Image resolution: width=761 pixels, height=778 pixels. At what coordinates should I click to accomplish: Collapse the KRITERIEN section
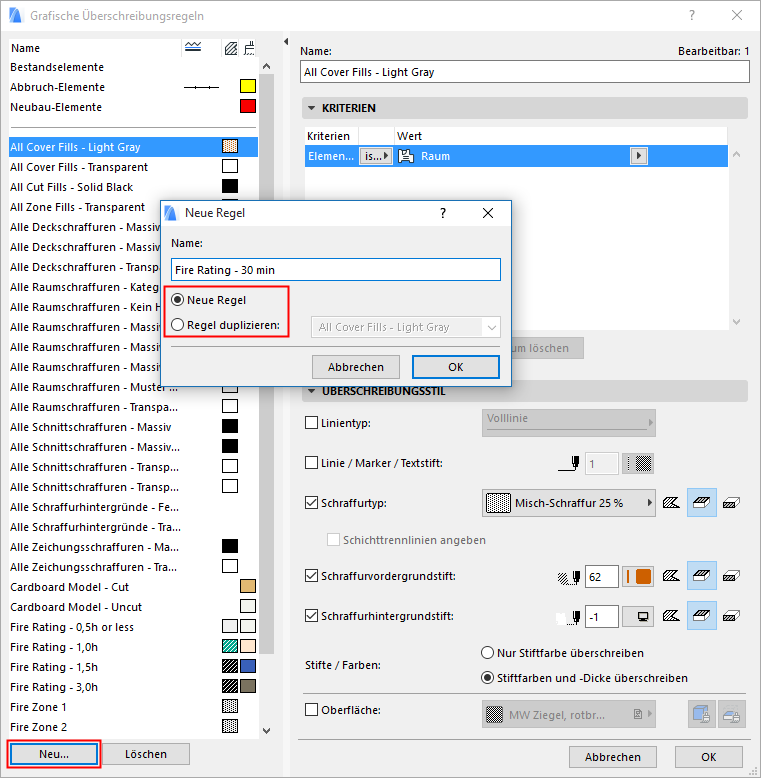(312, 108)
